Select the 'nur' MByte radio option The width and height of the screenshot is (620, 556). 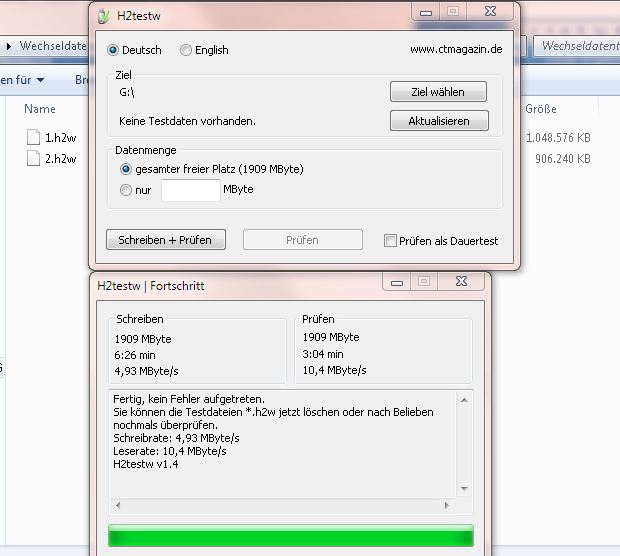click(x=126, y=190)
